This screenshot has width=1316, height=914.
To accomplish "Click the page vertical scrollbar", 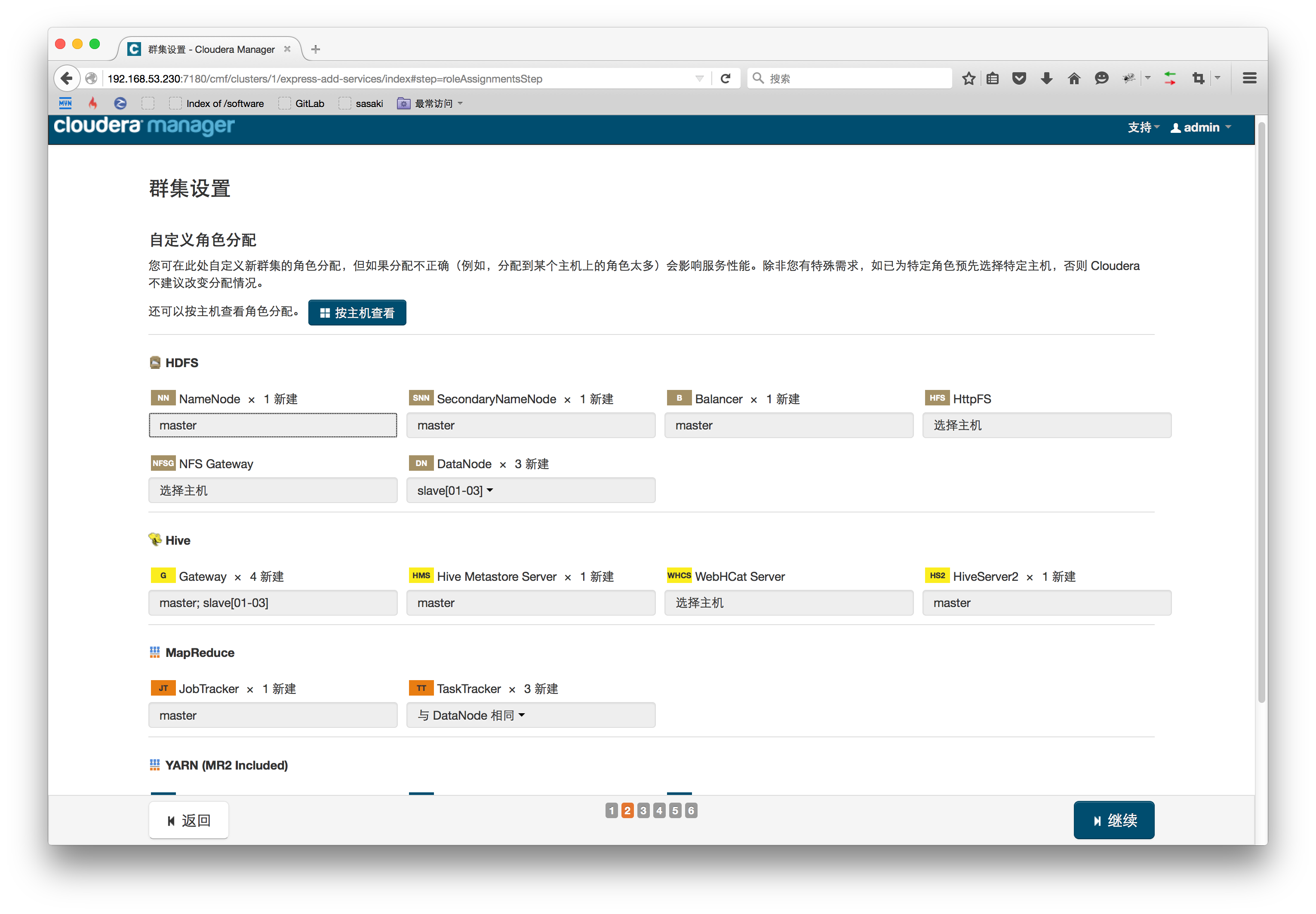I will coord(1261,412).
